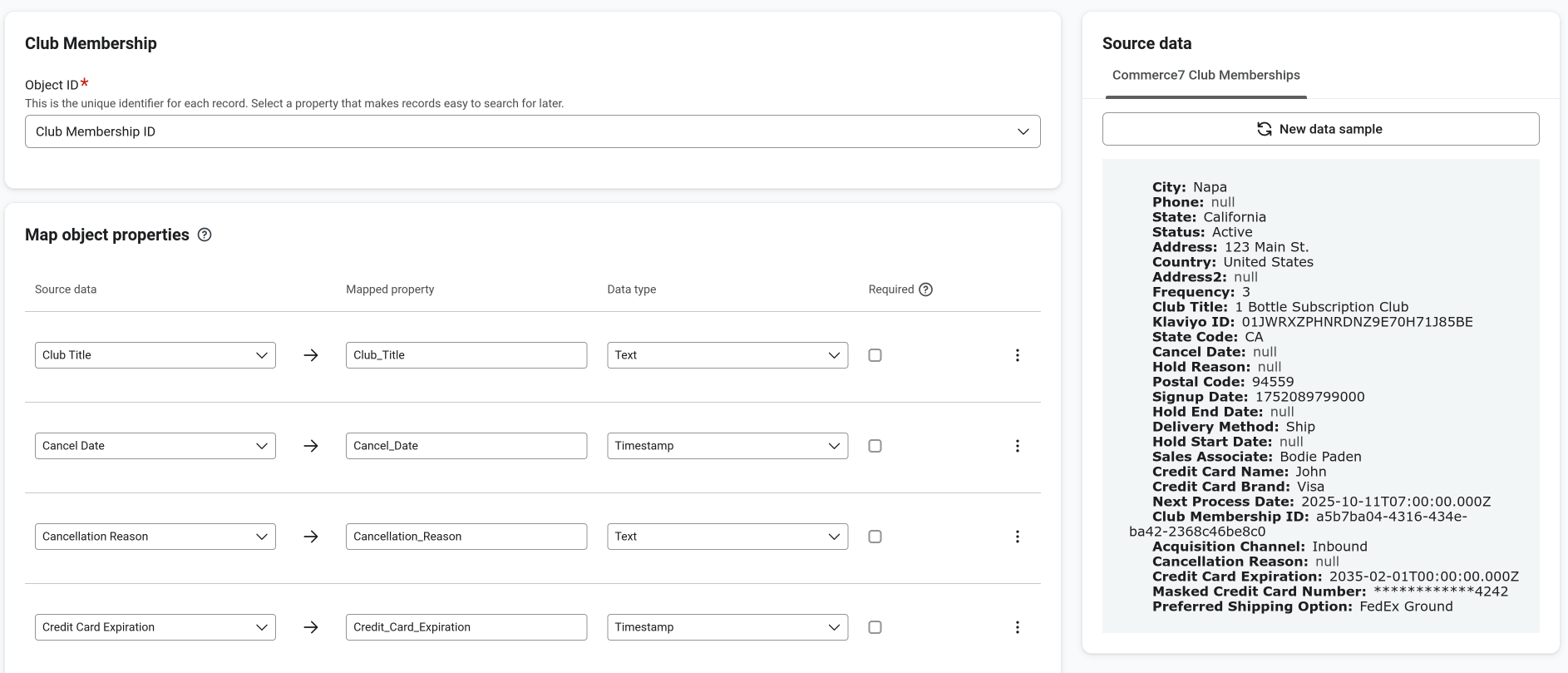Open the Object ID dropdown

tap(533, 131)
